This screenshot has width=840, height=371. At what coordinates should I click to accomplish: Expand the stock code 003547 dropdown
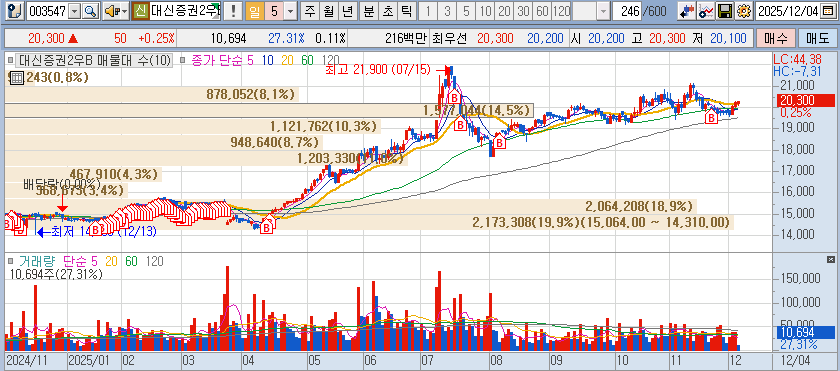[75, 10]
